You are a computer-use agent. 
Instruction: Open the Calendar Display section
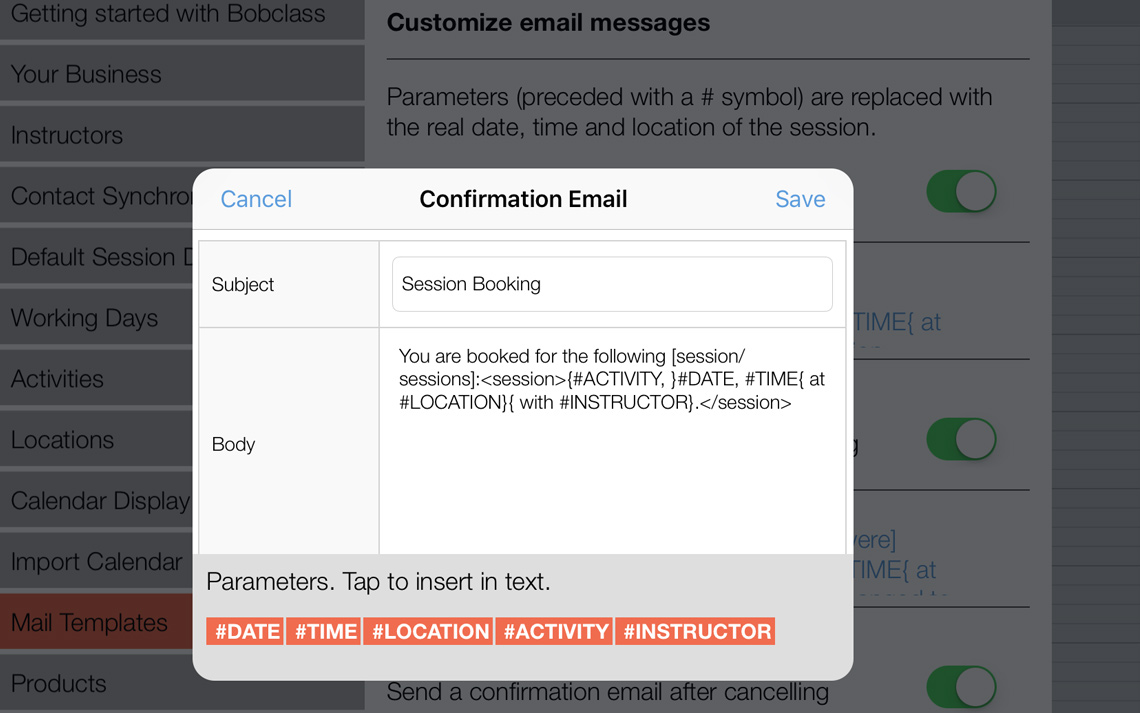tap(96, 501)
